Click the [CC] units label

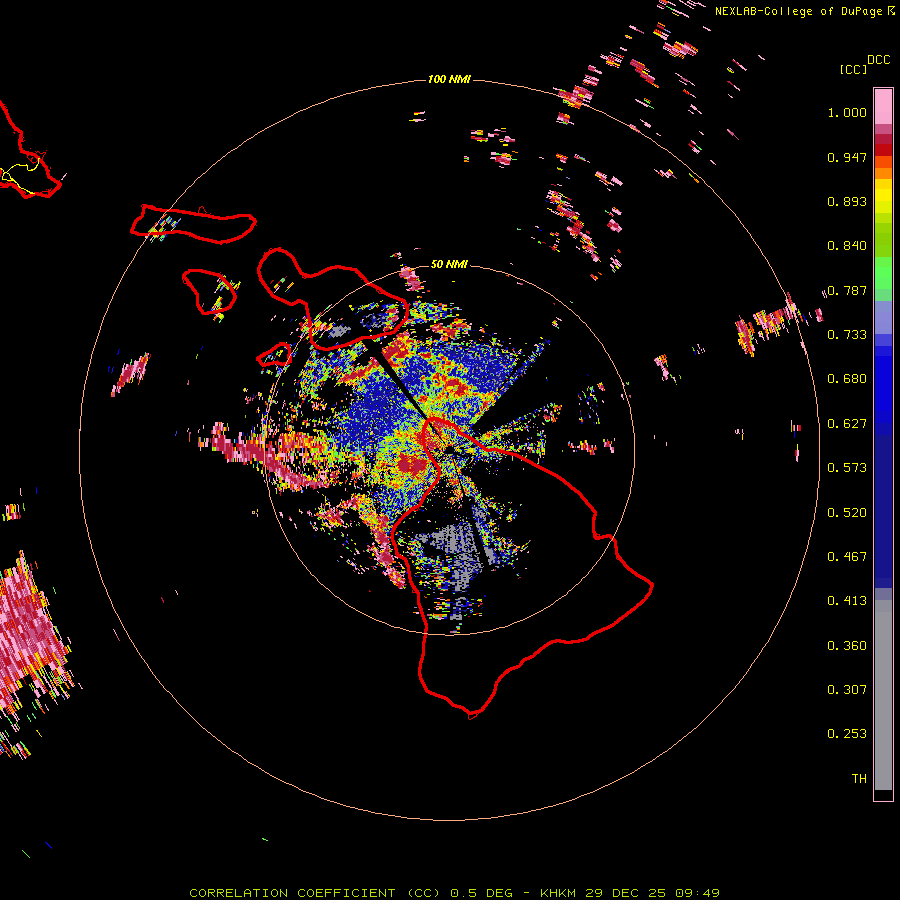coord(853,69)
